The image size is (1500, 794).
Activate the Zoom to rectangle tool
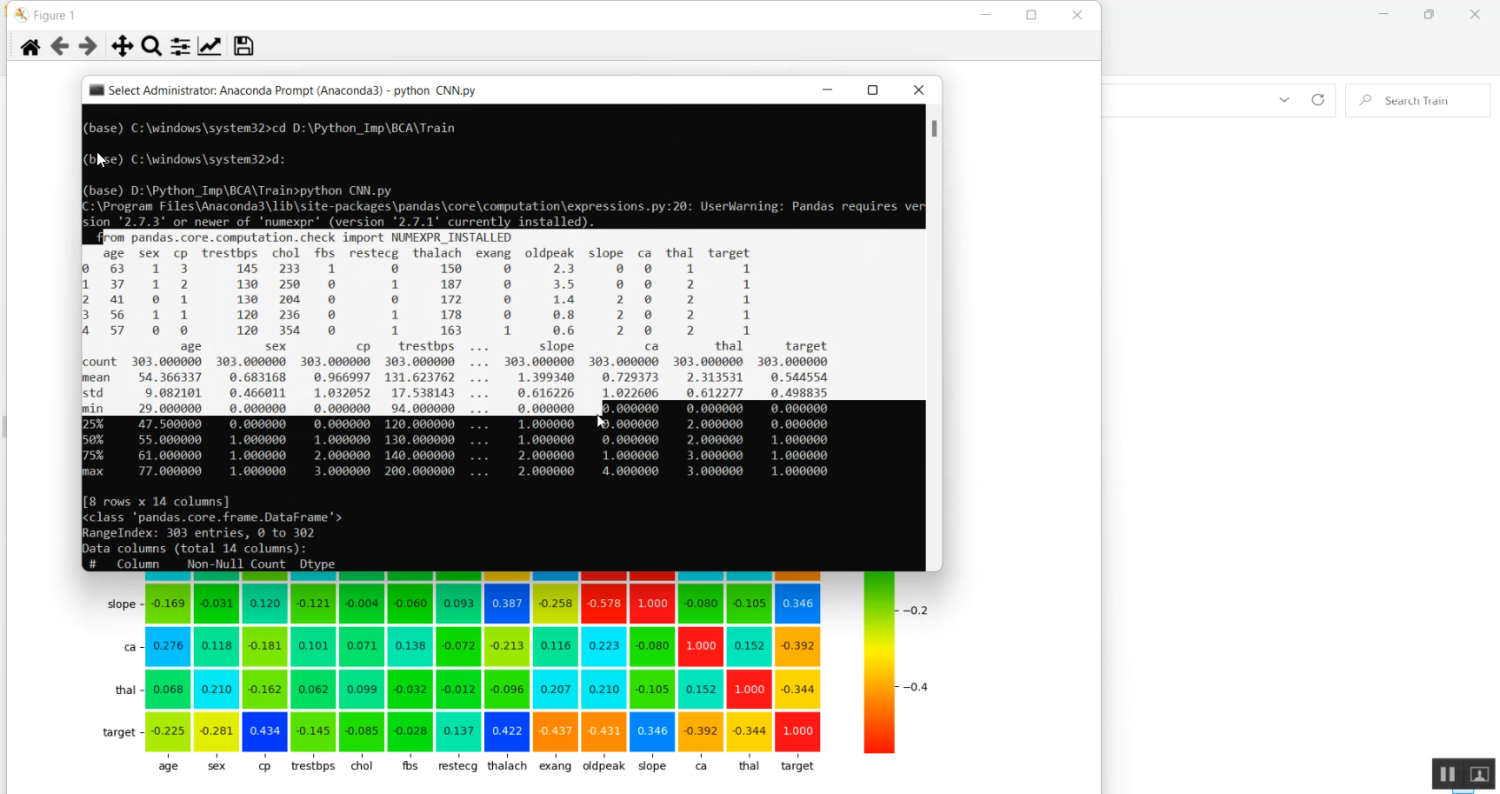[x=151, y=46]
